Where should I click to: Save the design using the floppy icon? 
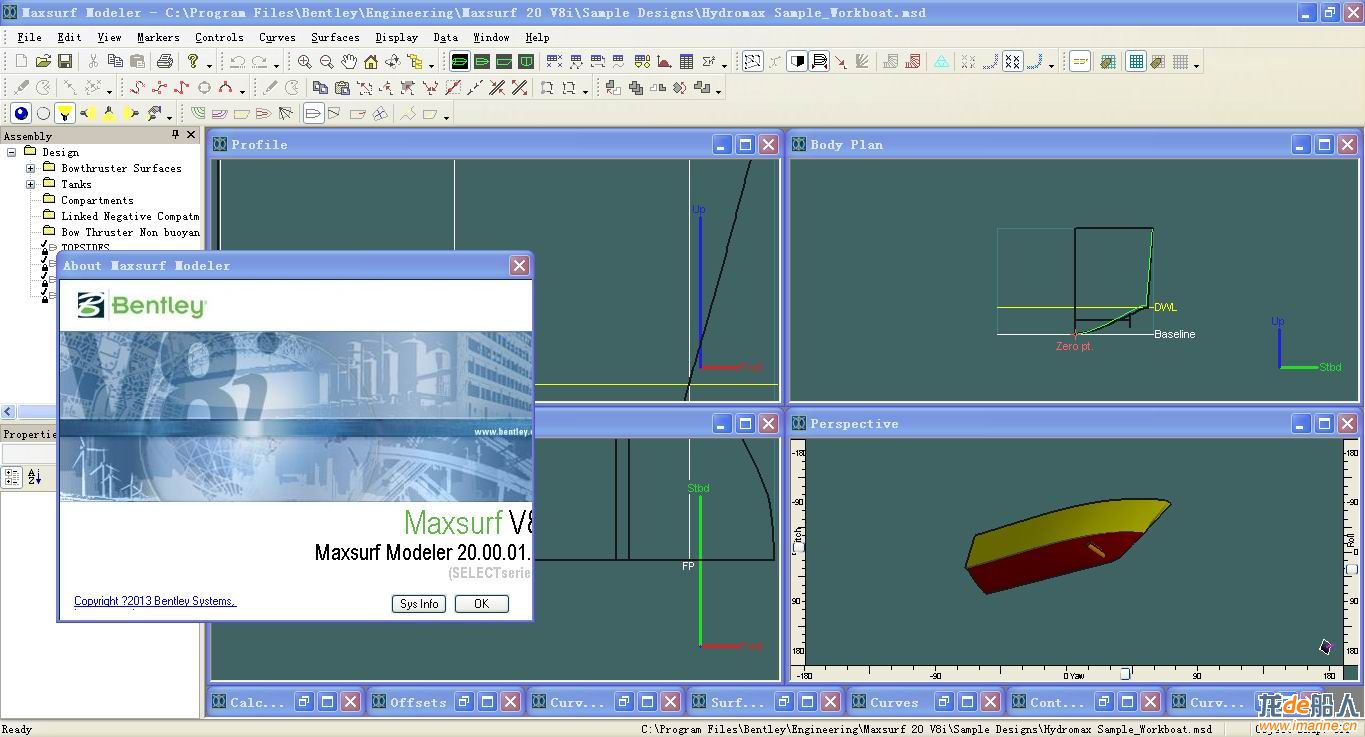tap(65, 62)
